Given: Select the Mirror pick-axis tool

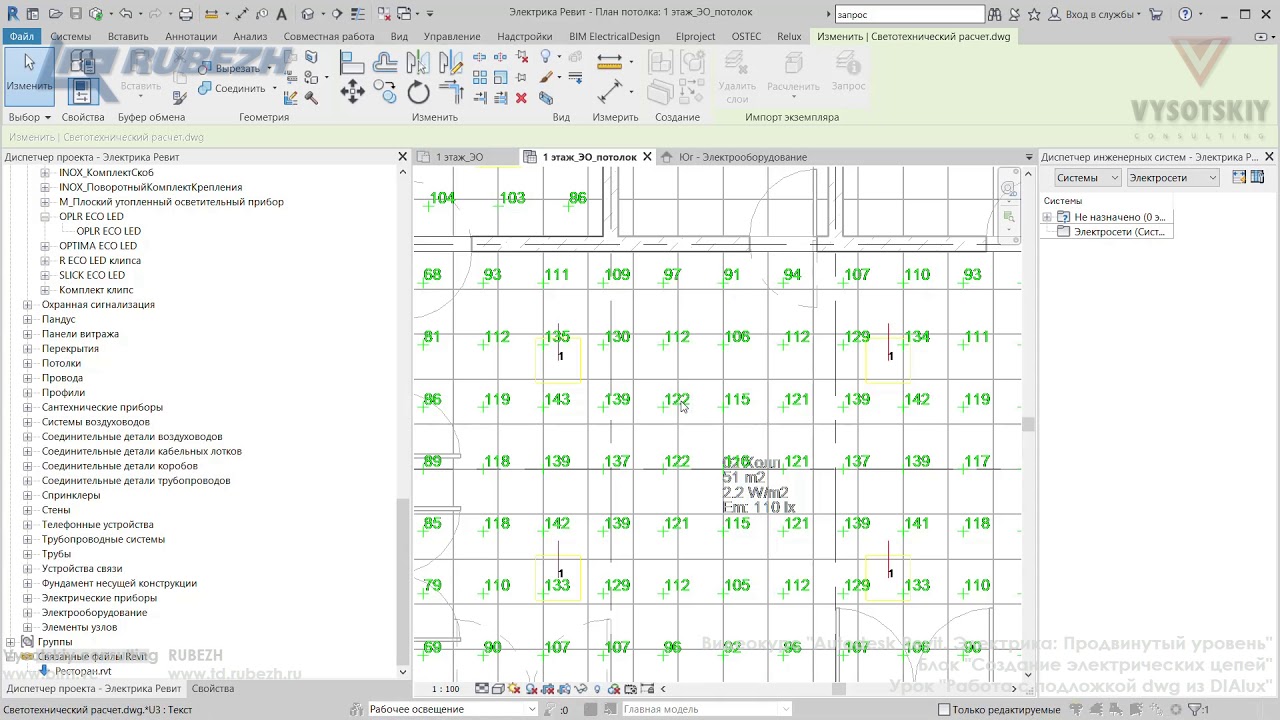Looking at the screenshot, I should 418,63.
